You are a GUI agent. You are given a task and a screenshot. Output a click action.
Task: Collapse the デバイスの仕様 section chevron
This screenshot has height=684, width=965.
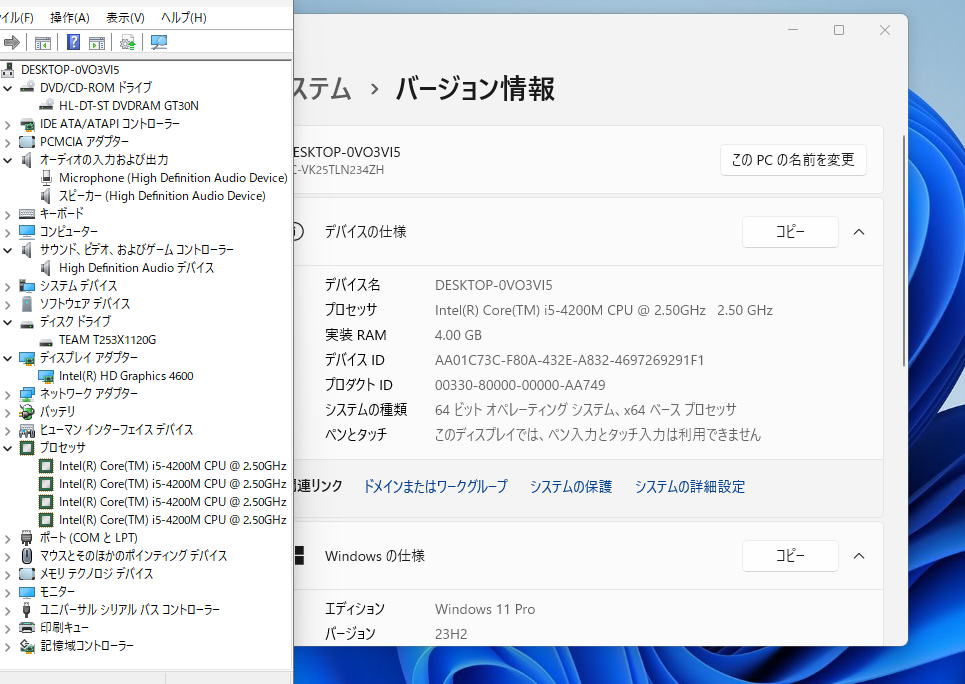click(x=859, y=232)
